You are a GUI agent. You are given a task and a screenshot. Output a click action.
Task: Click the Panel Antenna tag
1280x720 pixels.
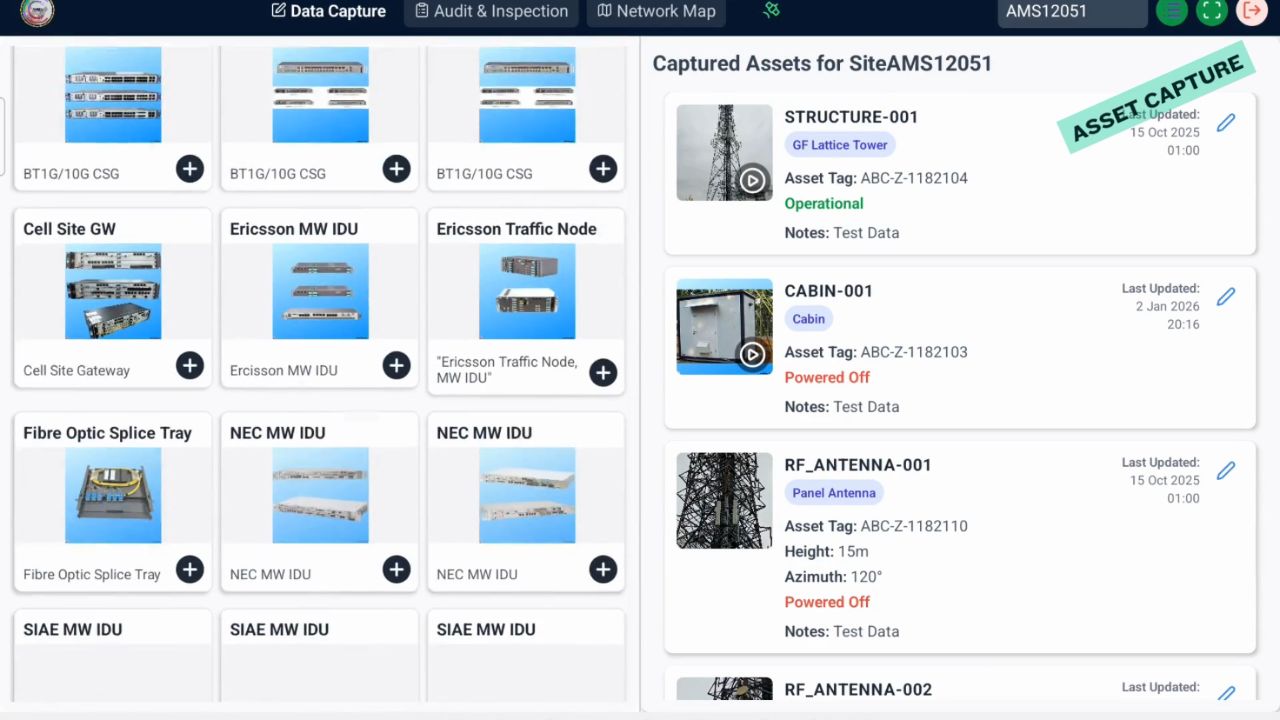(x=834, y=493)
